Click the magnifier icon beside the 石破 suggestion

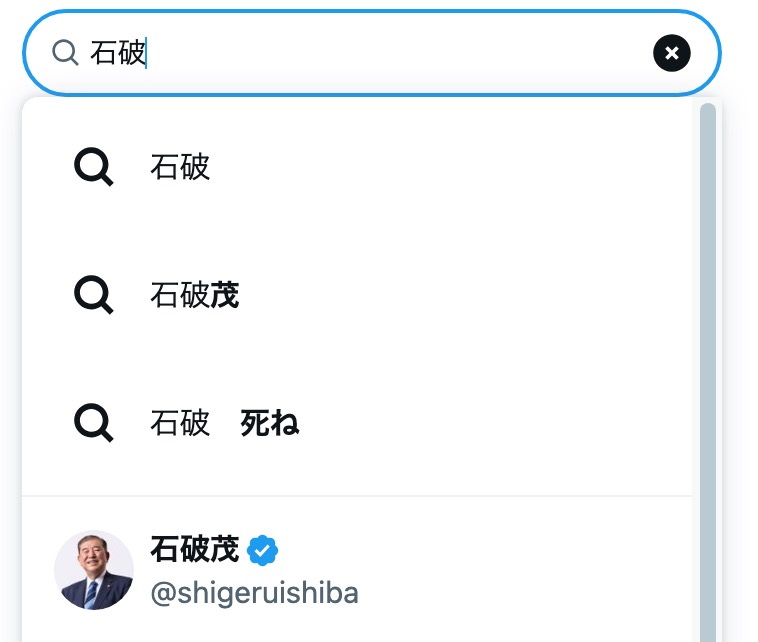click(93, 167)
